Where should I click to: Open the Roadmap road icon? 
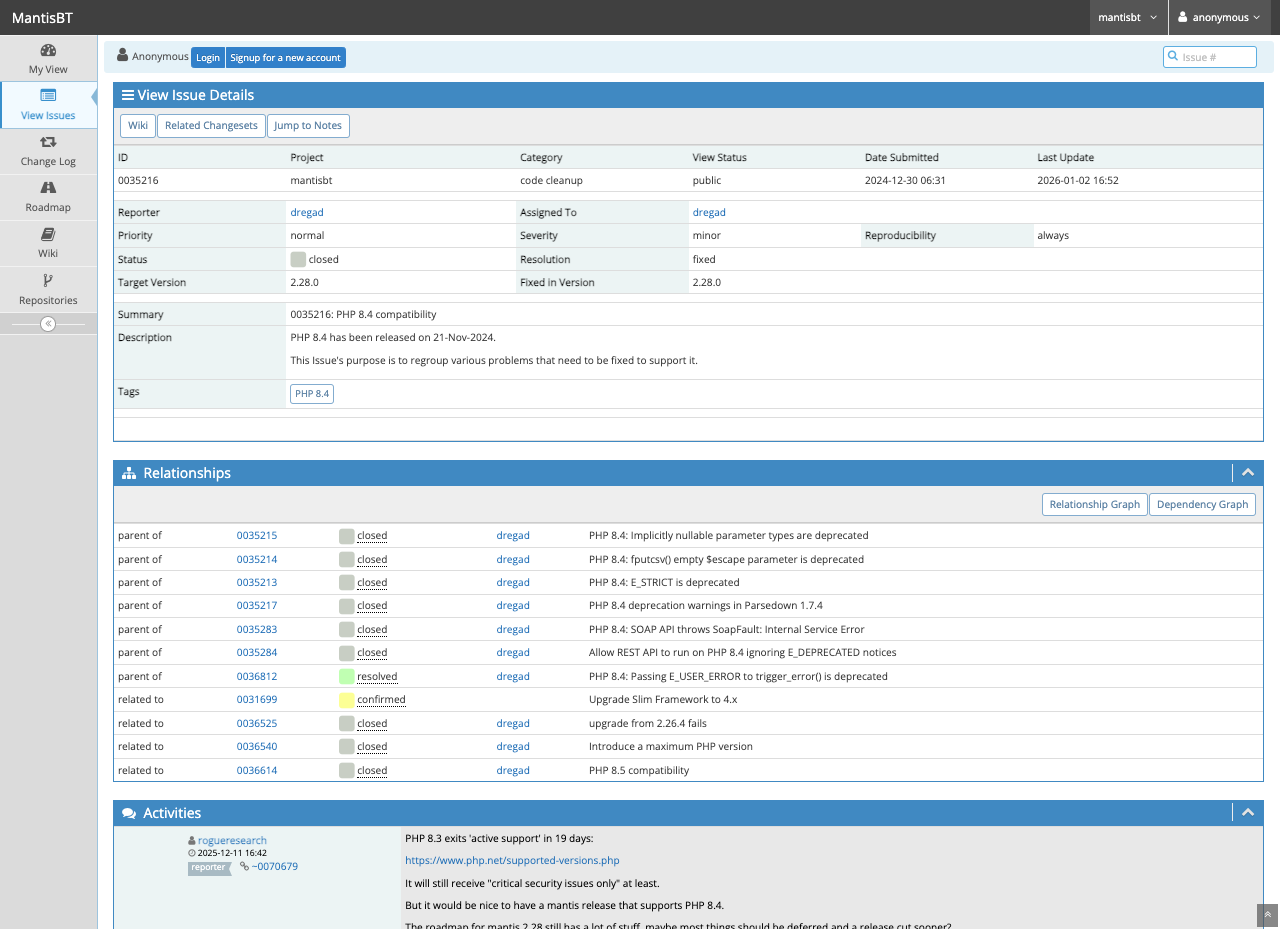pos(48,188)
